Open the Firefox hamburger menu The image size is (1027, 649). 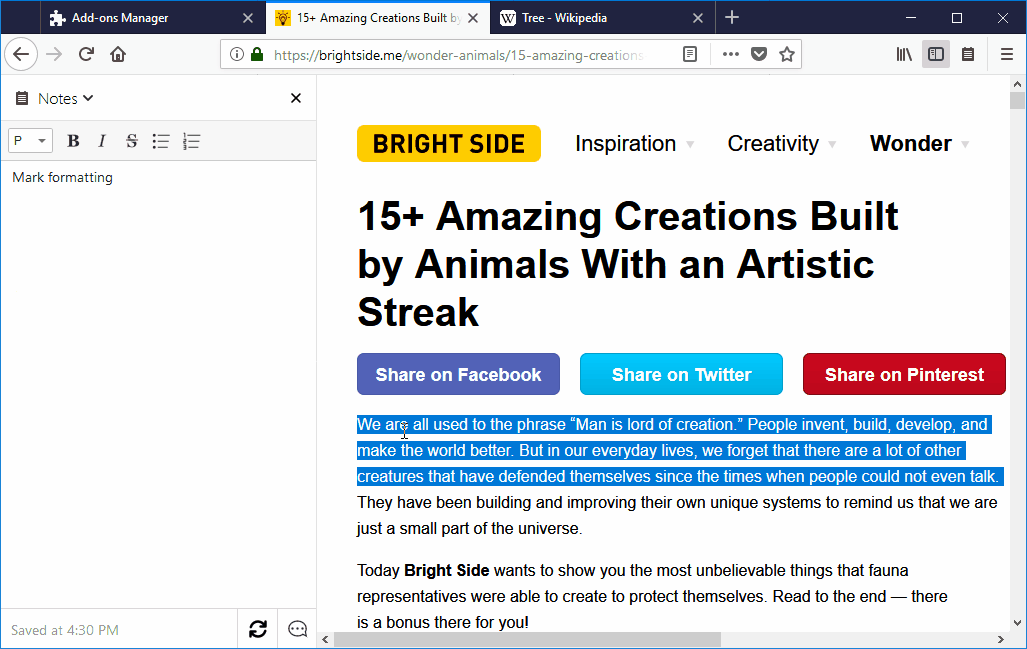[x=1007, y=54]
